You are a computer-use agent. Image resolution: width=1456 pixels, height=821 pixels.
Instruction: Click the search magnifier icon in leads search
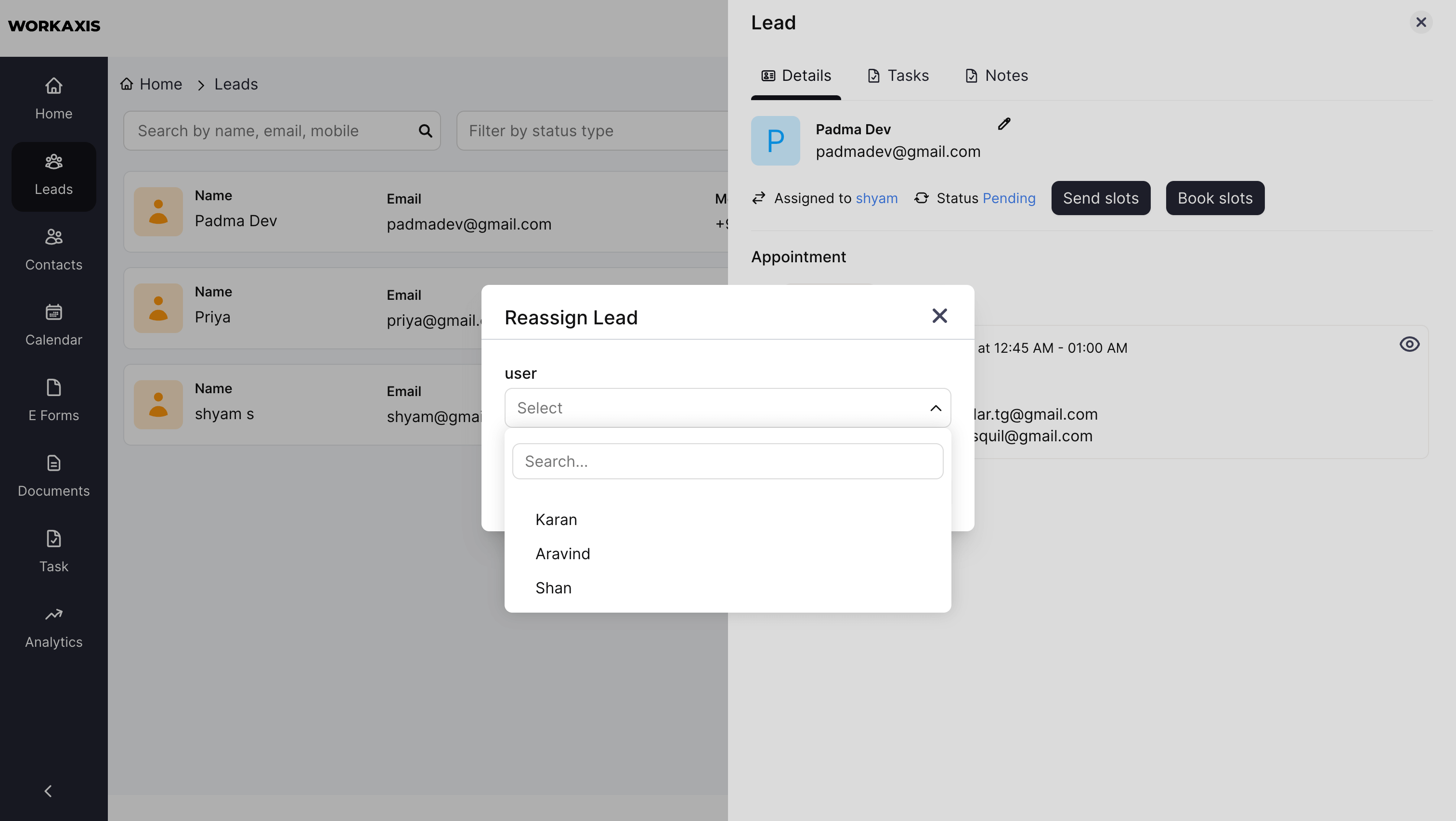425,131
